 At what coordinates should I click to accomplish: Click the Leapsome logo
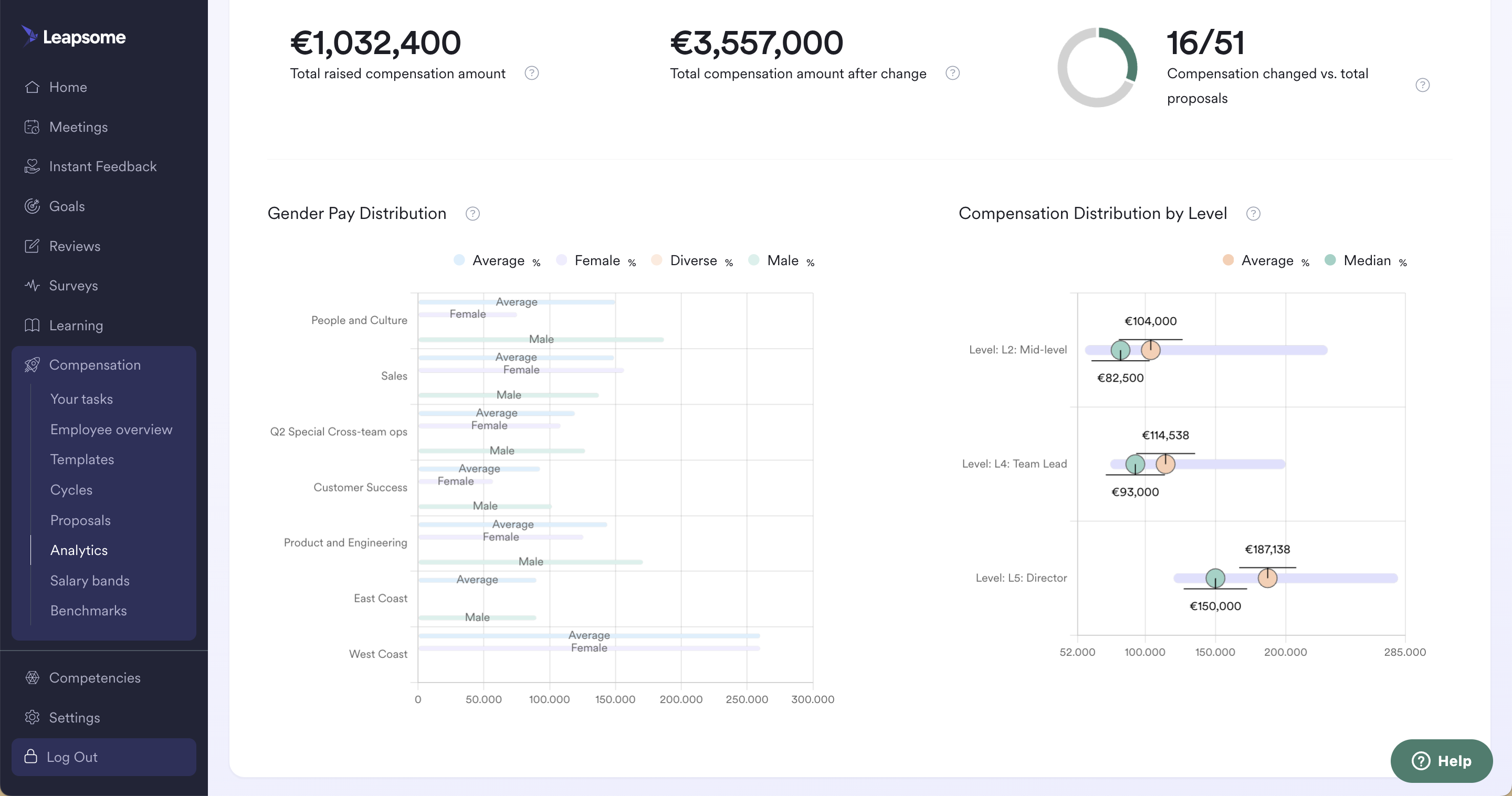[74, 37]
